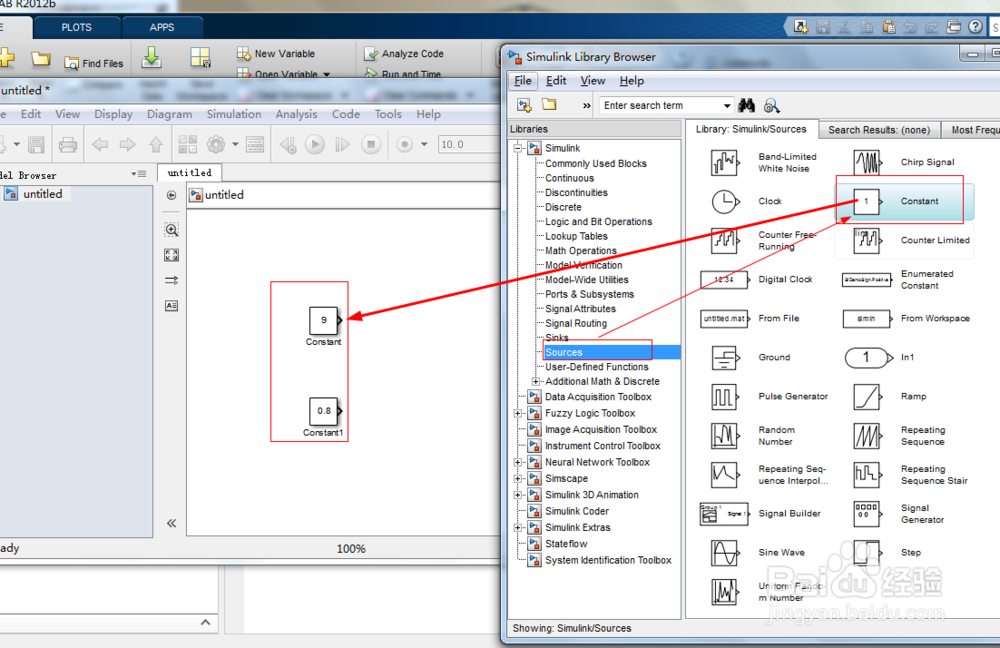Select the Repeating Sequence block
1000x648 pixels.
(867, 436)
